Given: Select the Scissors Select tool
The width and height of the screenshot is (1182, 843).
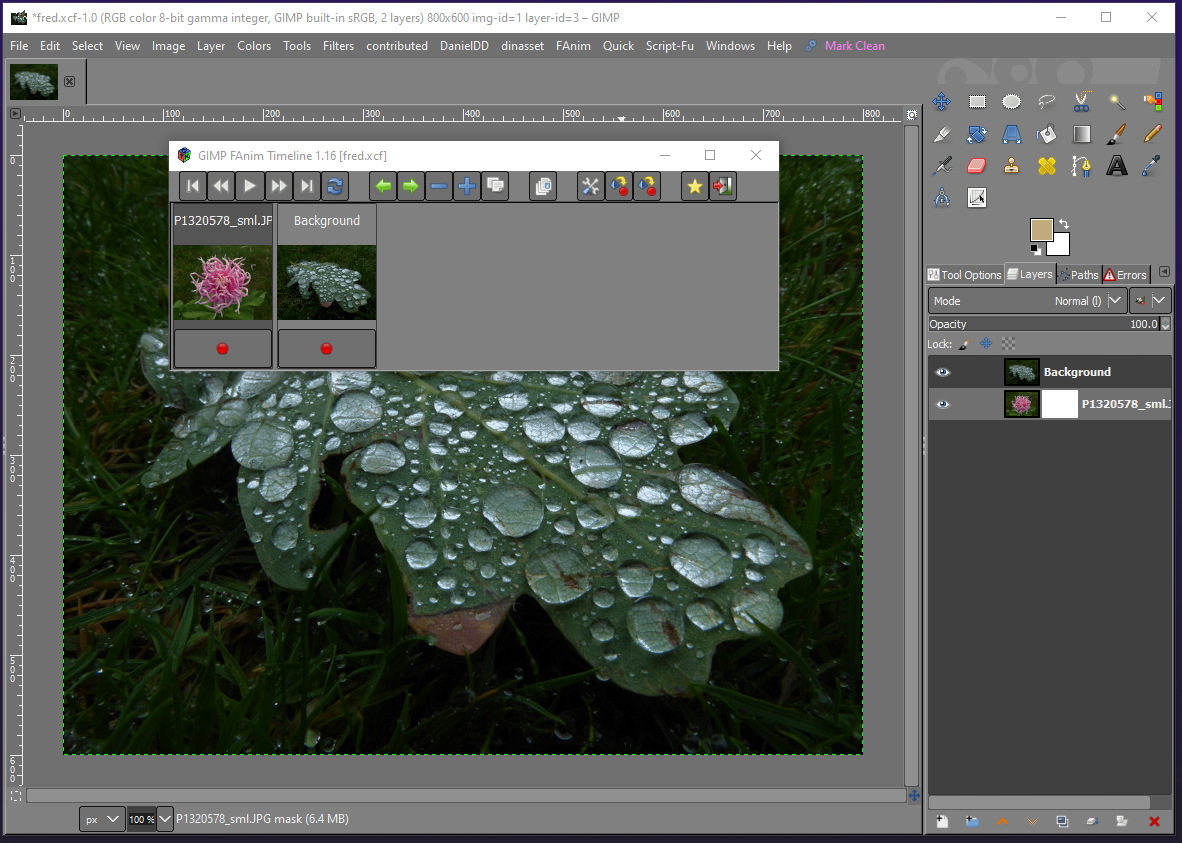Looking at the screenshot, I should (x=1082, y=102).
